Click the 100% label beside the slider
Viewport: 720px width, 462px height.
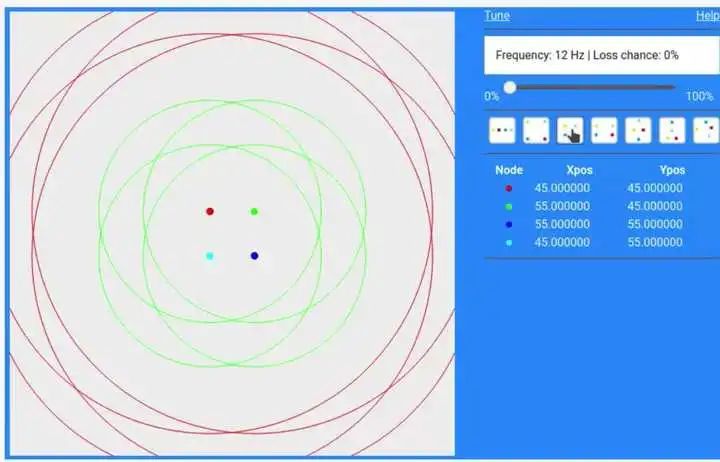[699, 96]
